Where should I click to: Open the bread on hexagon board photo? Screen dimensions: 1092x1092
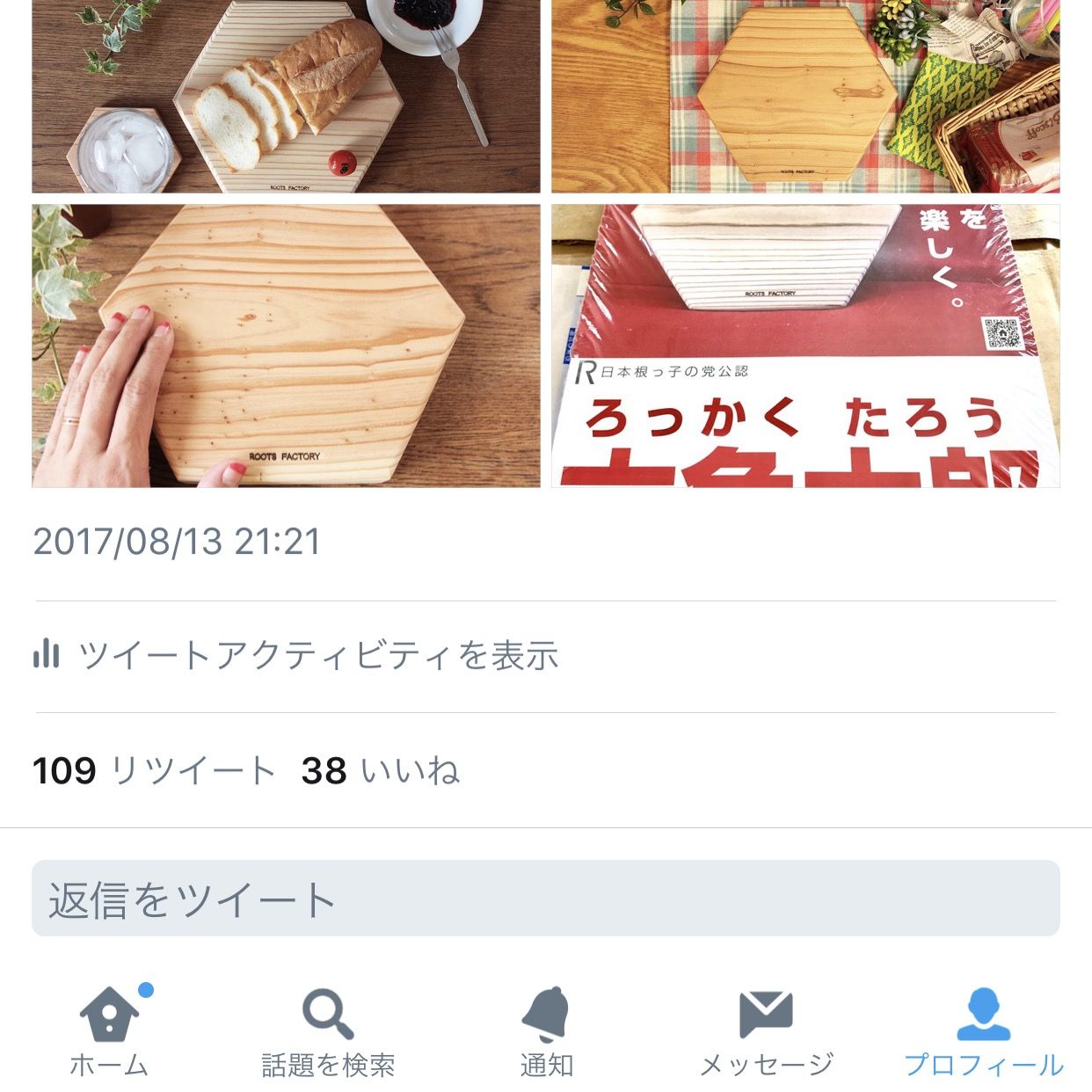point(286,96)
